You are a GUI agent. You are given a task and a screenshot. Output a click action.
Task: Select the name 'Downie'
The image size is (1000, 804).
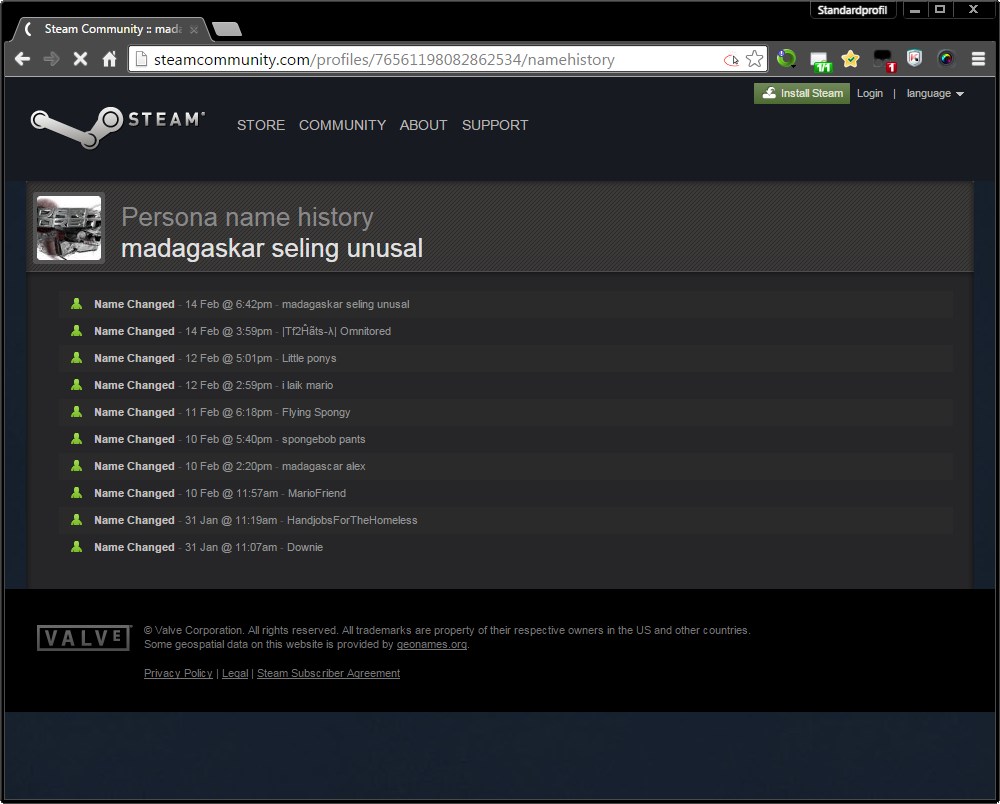coord(305,547)
